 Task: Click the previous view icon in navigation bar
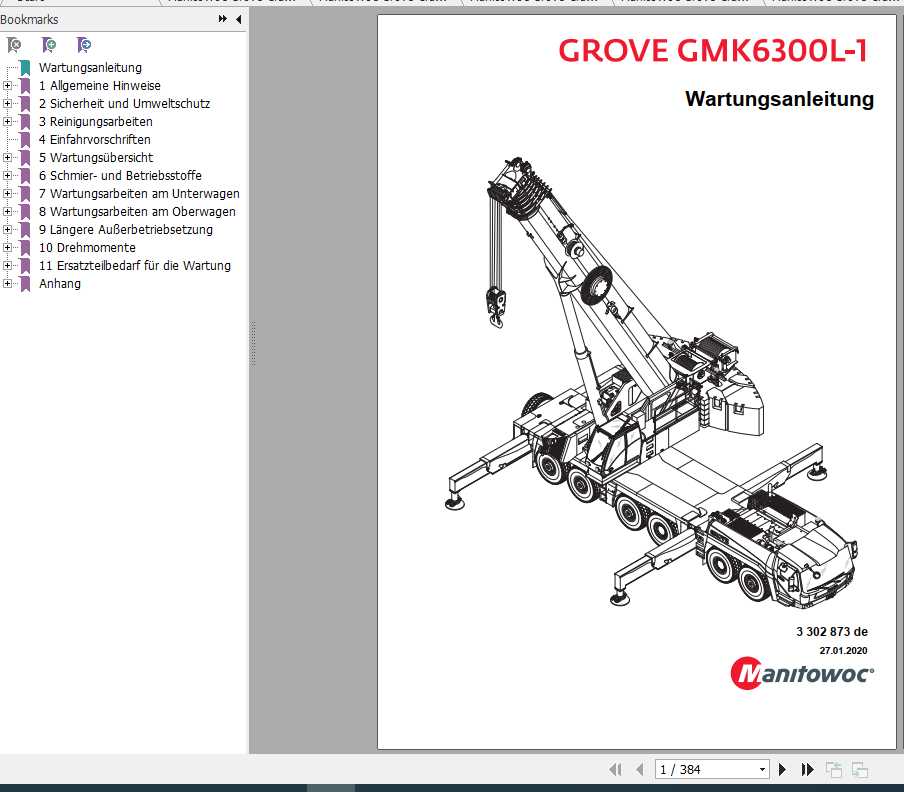(834, 770)
